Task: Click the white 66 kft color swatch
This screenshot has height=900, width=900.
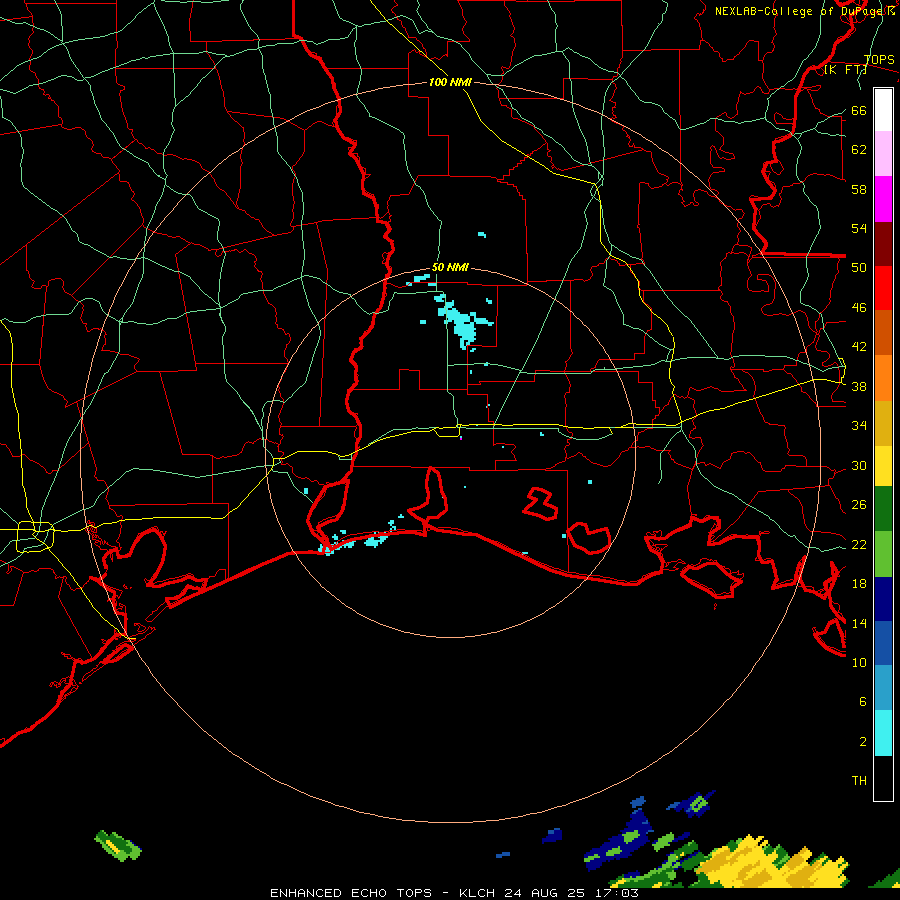Action: (x=883, y=110)
